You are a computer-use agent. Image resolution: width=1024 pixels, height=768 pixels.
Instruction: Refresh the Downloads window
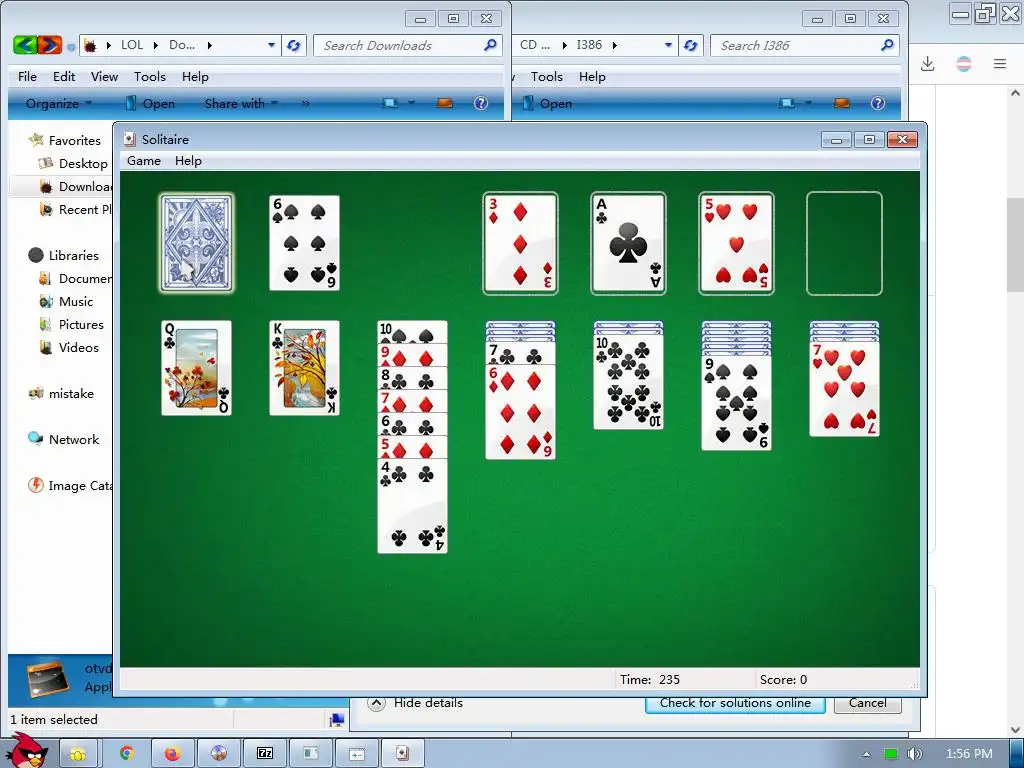point(294,45)
